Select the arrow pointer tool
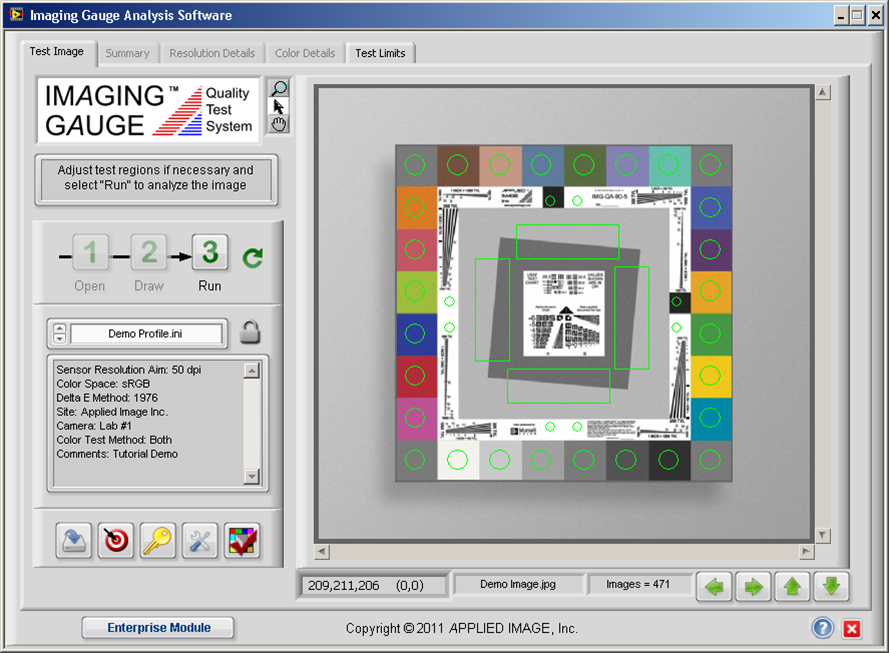 tap(278, 106)
